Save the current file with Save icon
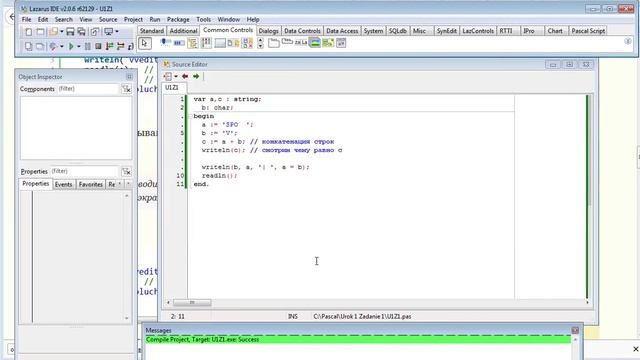Screen dimensions: 640x360 (70, 31)
